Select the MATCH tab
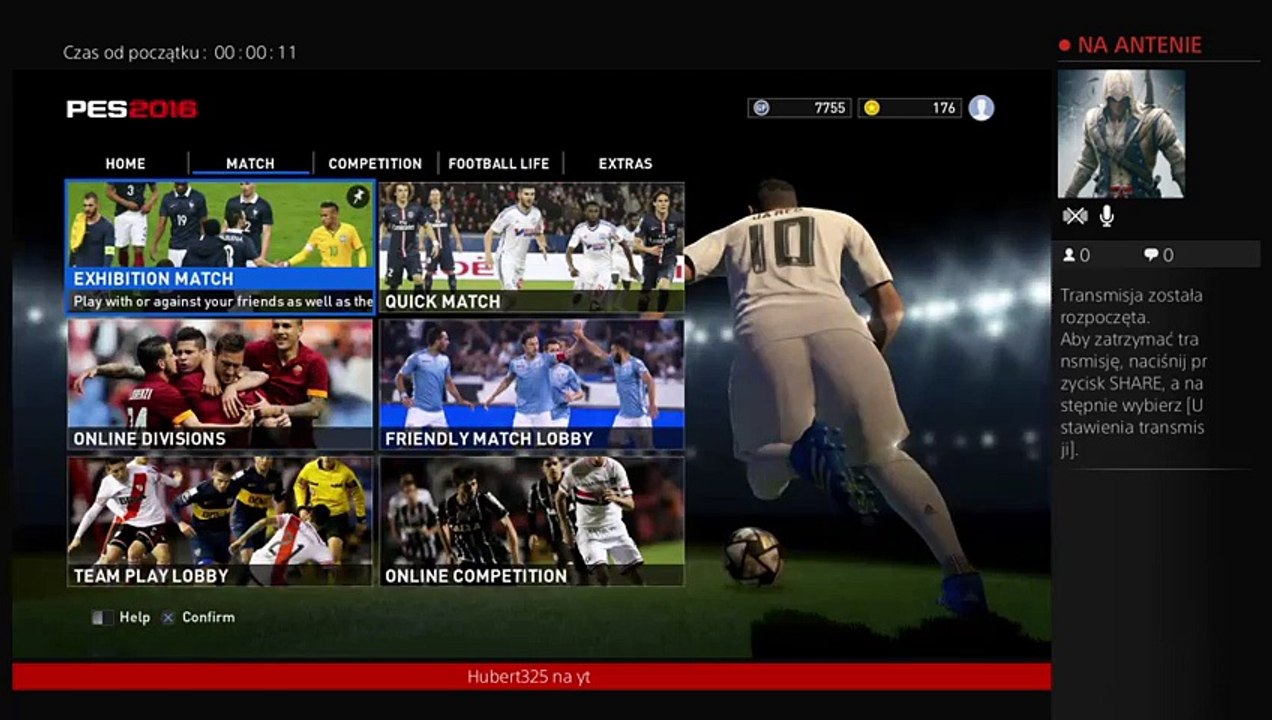 pyautogui.click(x=250, y=164)
